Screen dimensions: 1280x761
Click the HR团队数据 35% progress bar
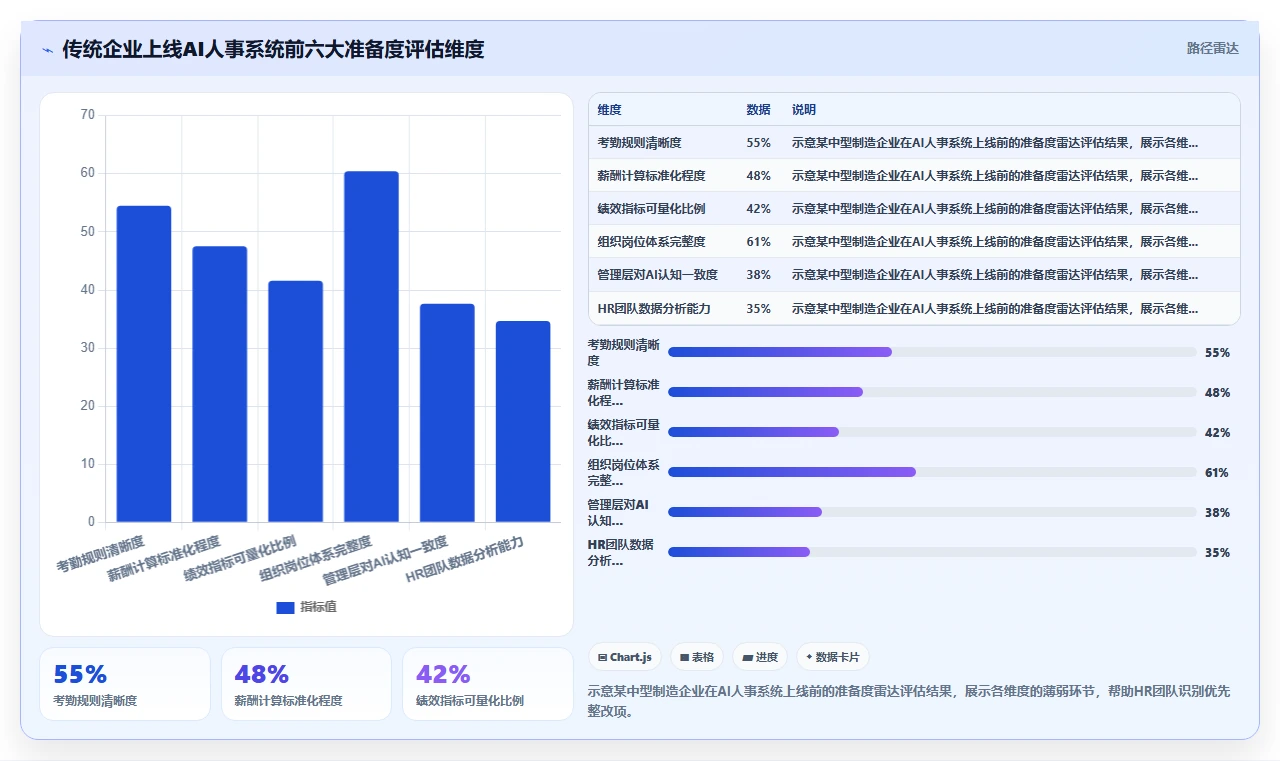[x=932, y=552]
